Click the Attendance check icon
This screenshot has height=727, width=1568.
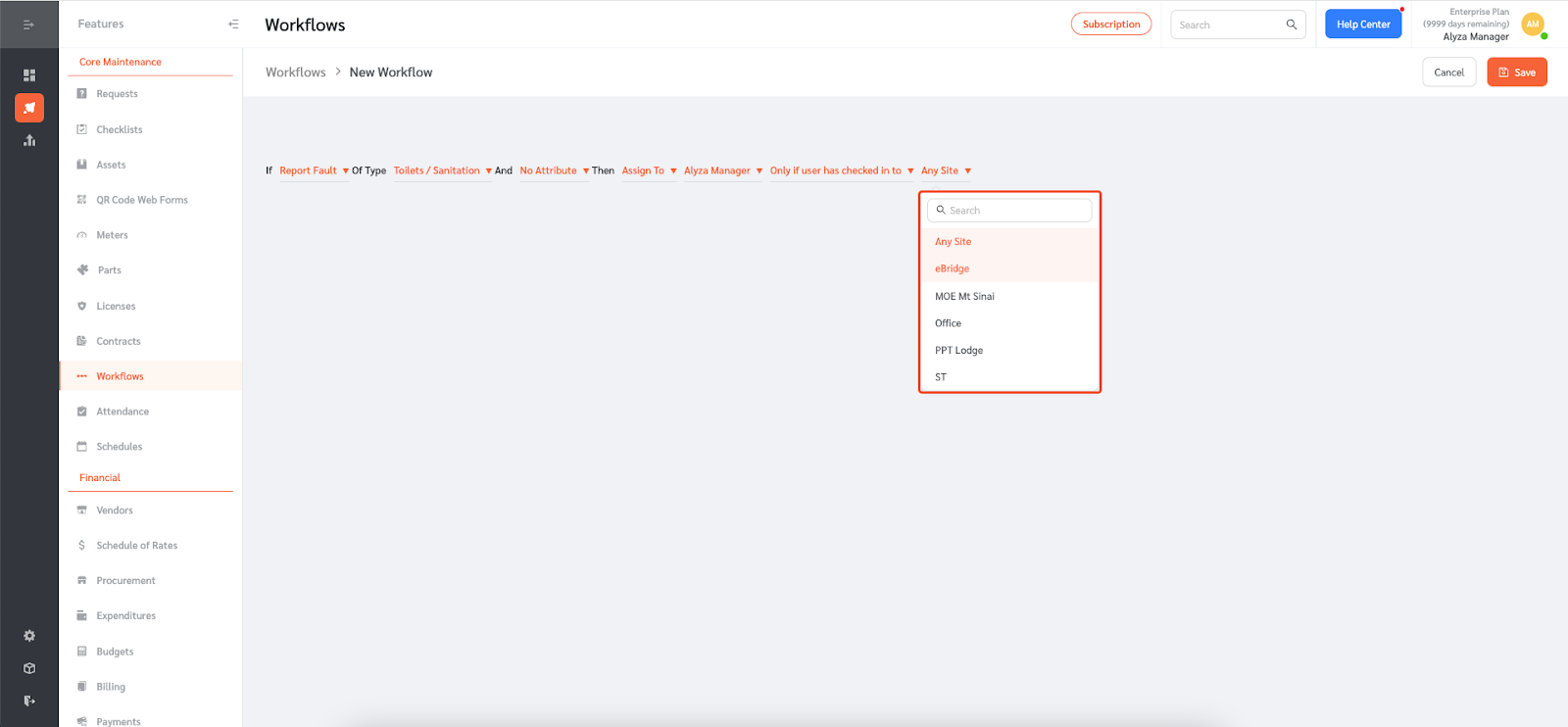click(x=82, y=412)
